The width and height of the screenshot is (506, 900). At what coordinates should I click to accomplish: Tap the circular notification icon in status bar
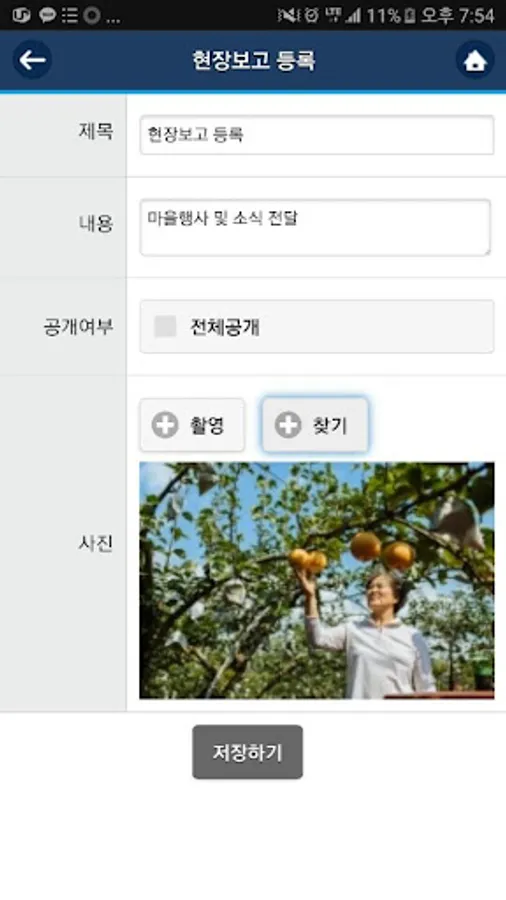click(92, 15)
